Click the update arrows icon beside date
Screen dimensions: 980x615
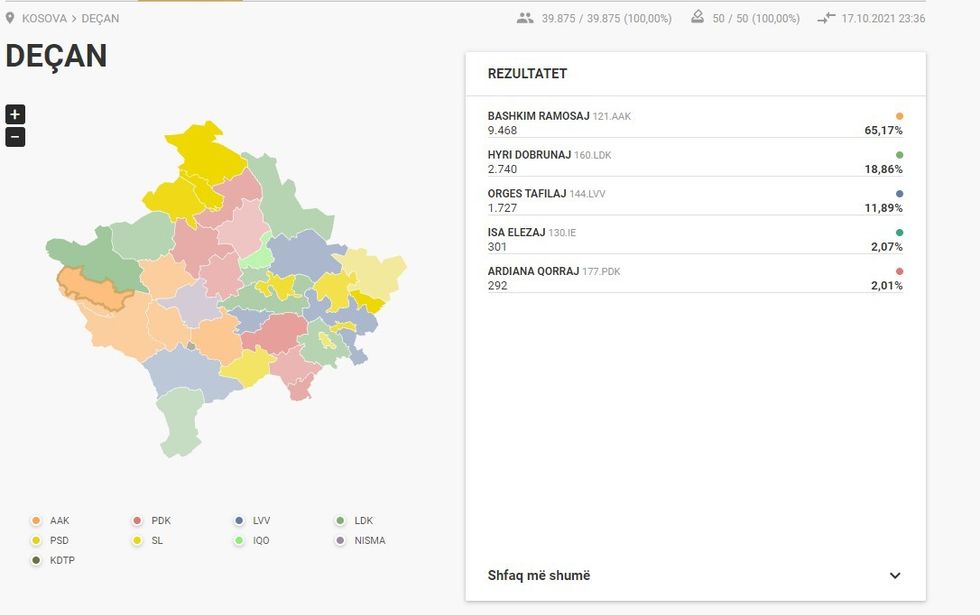click(x=825, y=18)
